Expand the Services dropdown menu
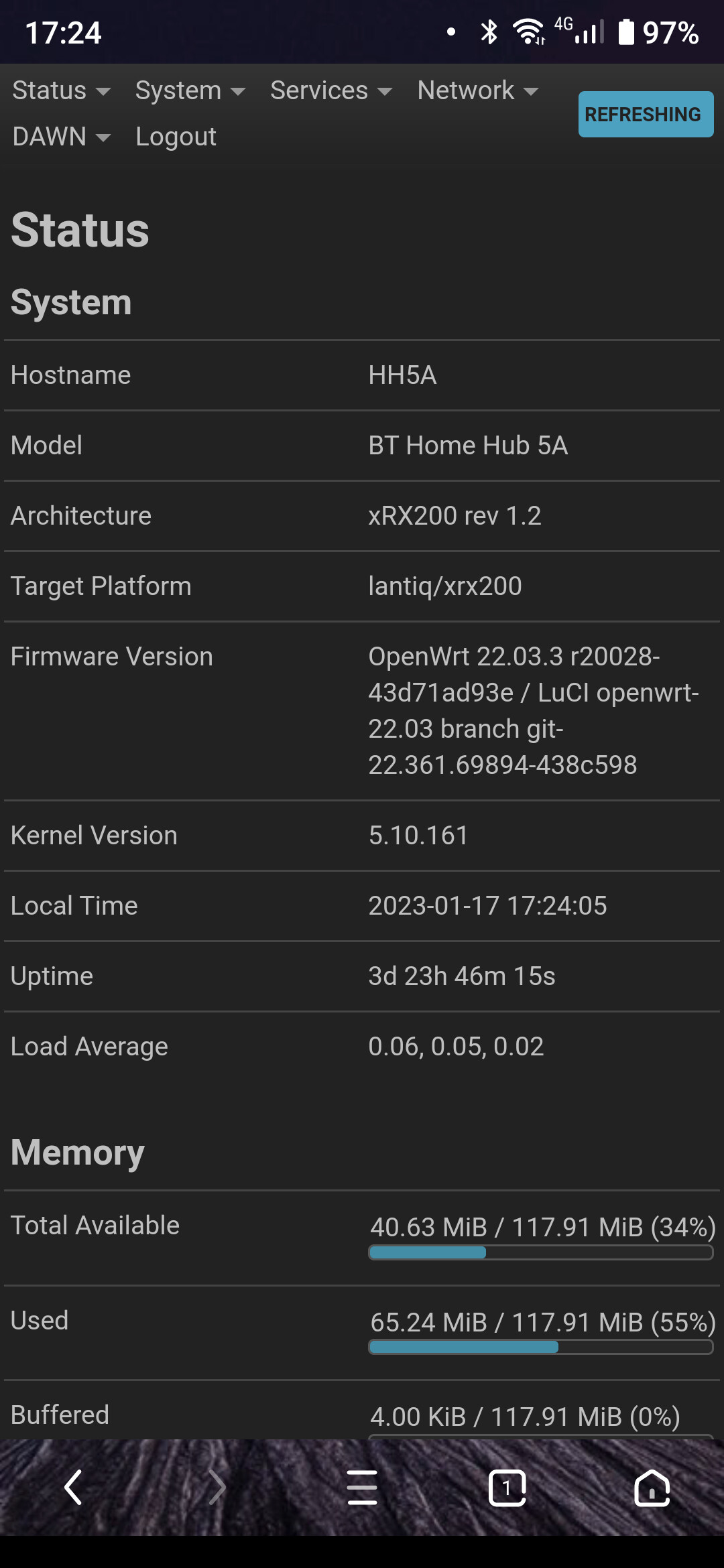The width and height of the screenshot is (724, 1568). (x=331, y=90)
